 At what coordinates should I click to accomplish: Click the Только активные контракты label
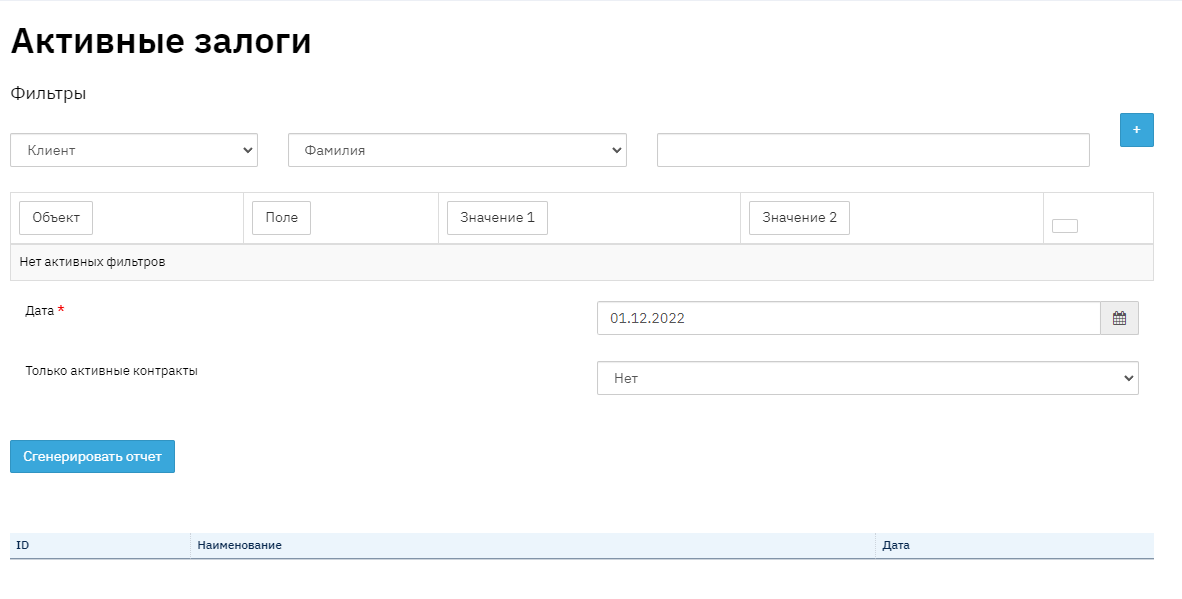(x=111, y=370)
